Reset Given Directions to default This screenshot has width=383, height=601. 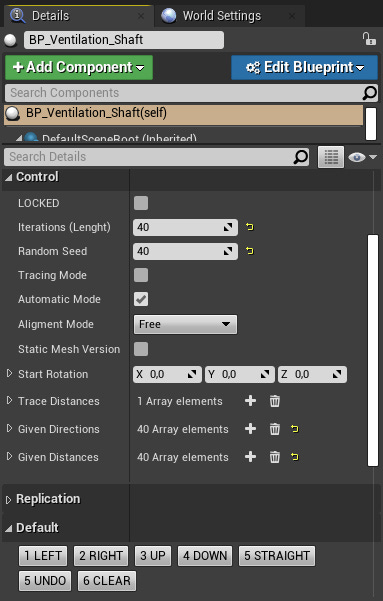pos(294,429)
